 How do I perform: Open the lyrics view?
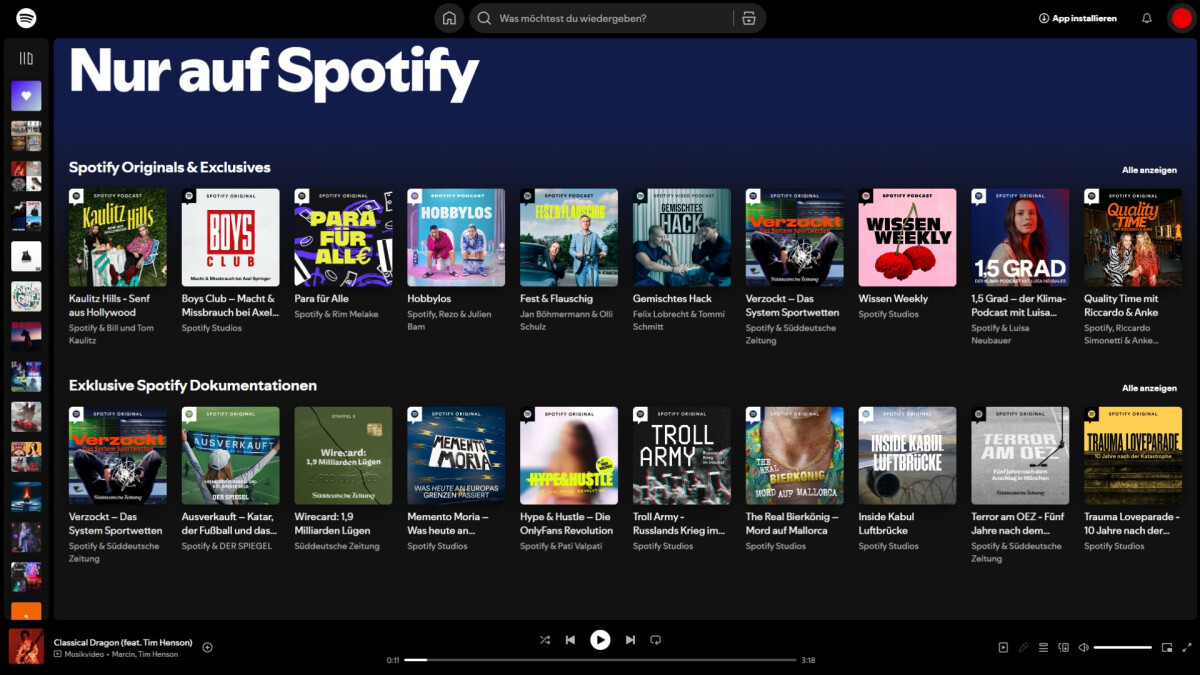pos(1022,647)
